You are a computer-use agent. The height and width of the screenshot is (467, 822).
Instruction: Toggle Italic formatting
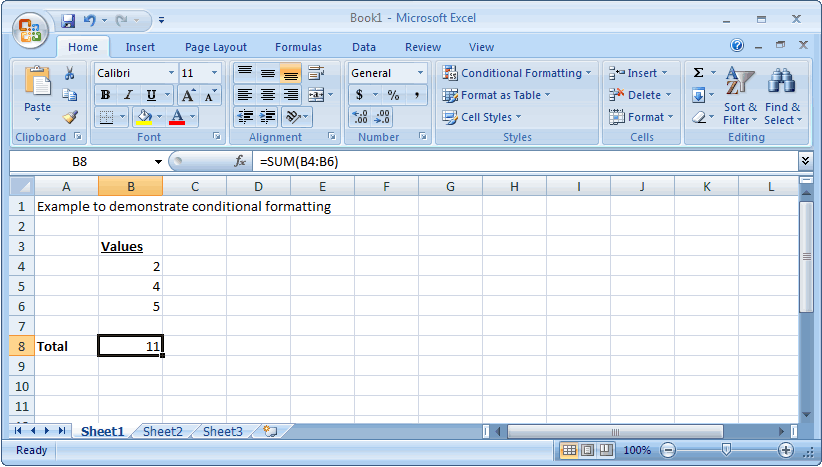[128, 95]
